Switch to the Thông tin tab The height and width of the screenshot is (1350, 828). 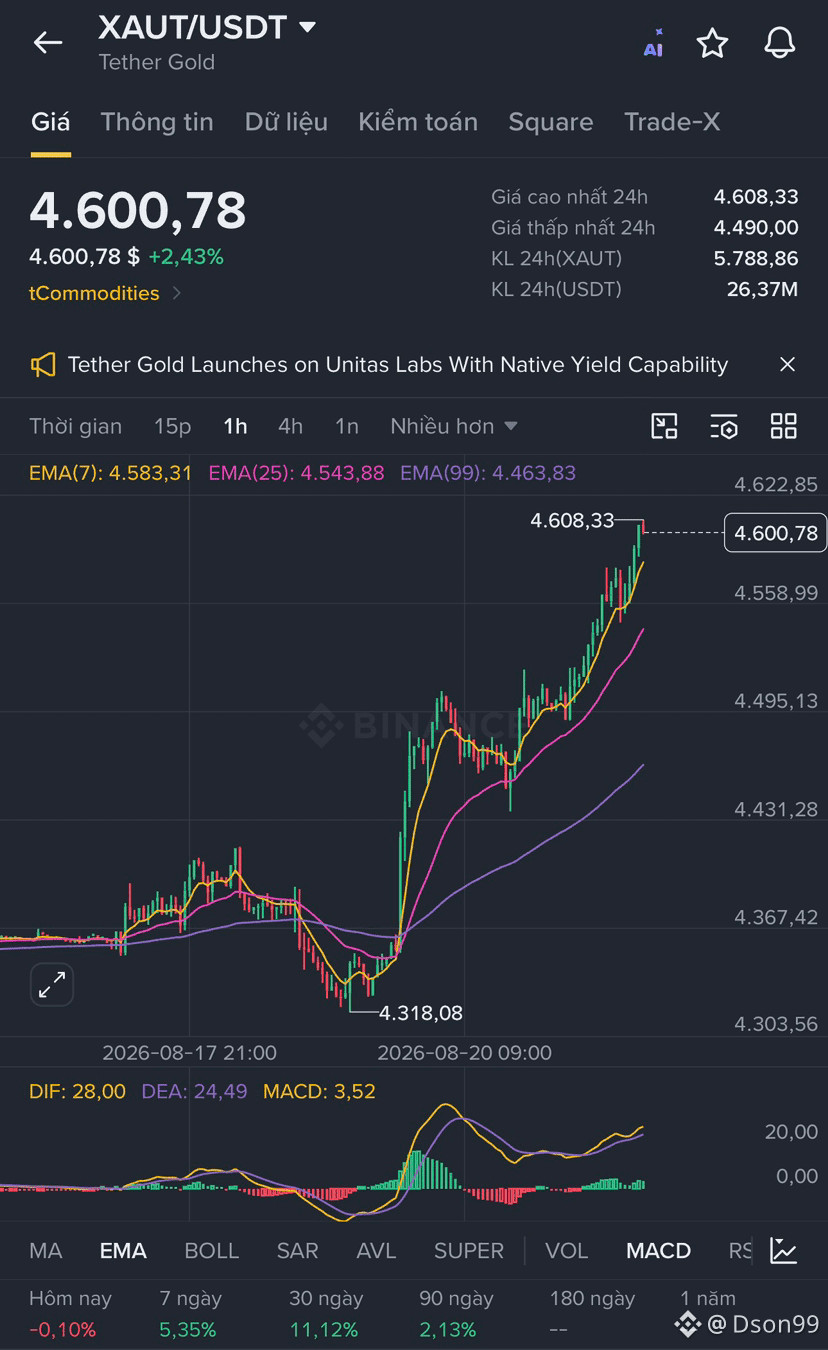coord(157,122)
